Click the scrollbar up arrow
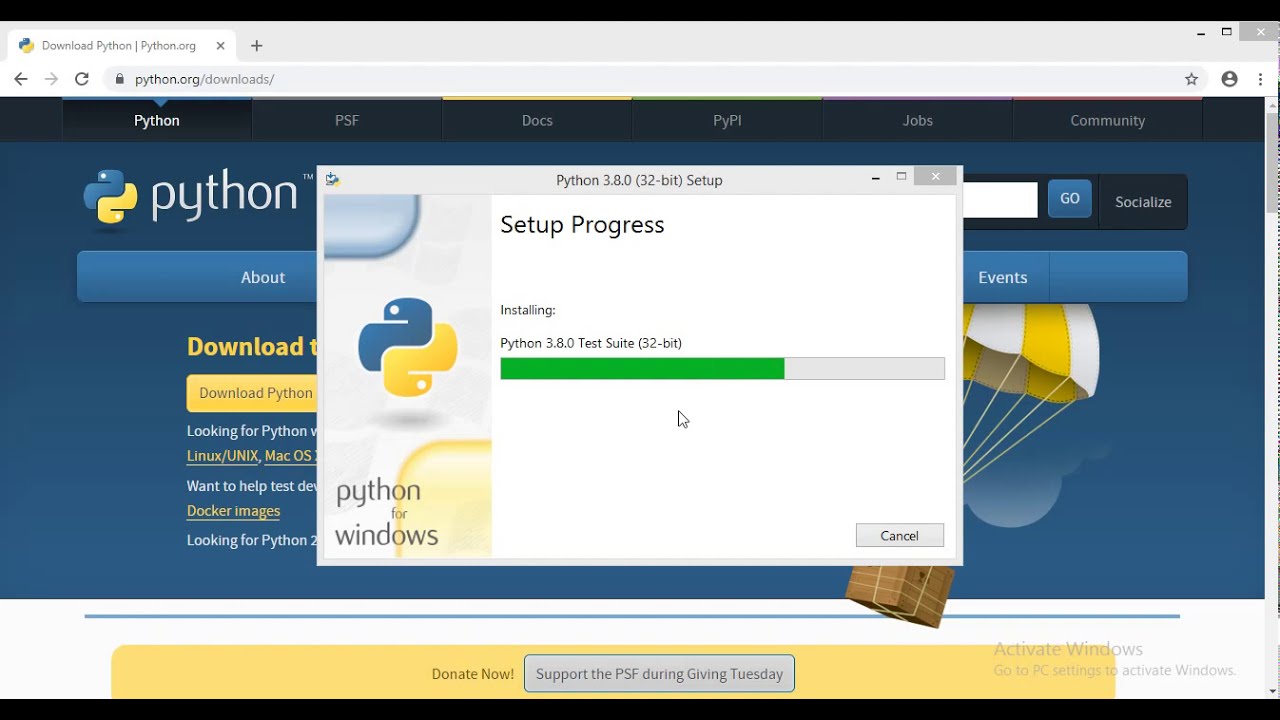This screenshot has height=720, width=1280. pos(1272,104)
